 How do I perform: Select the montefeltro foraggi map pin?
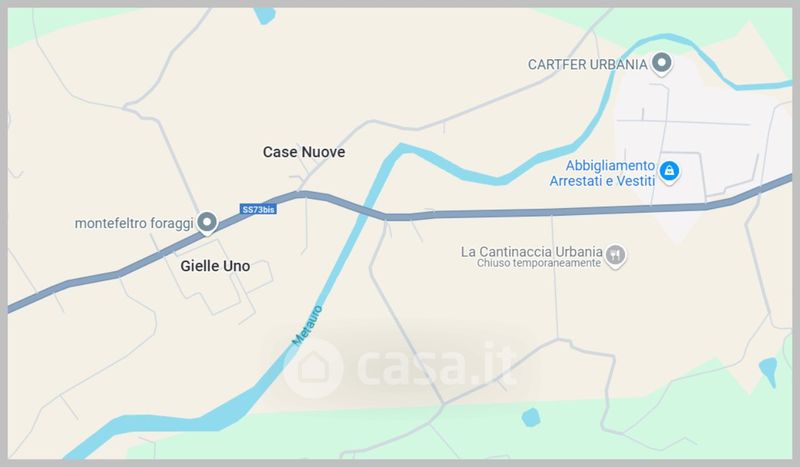[207, 223]
